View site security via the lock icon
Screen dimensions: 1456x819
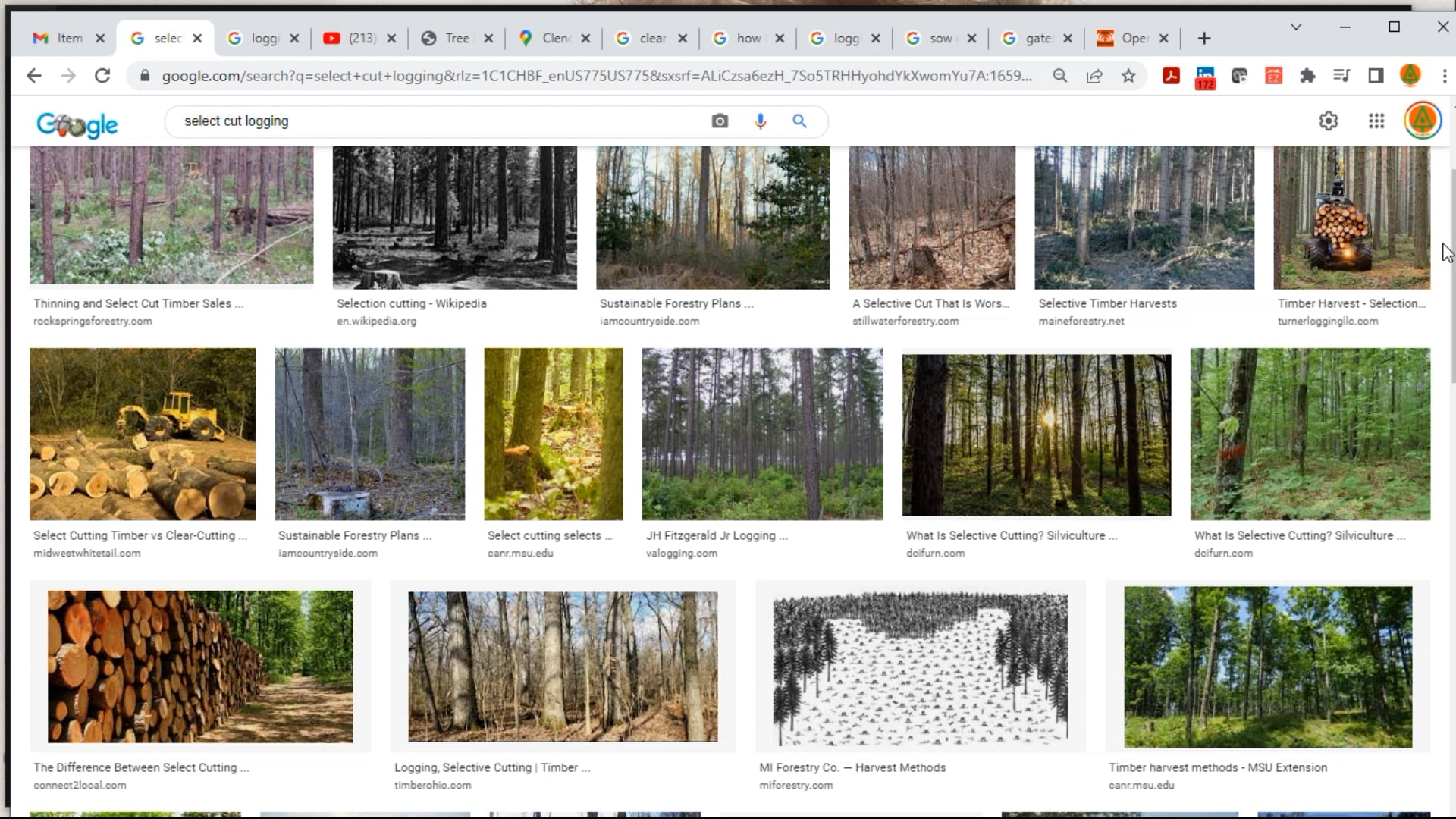pos(143,76)
